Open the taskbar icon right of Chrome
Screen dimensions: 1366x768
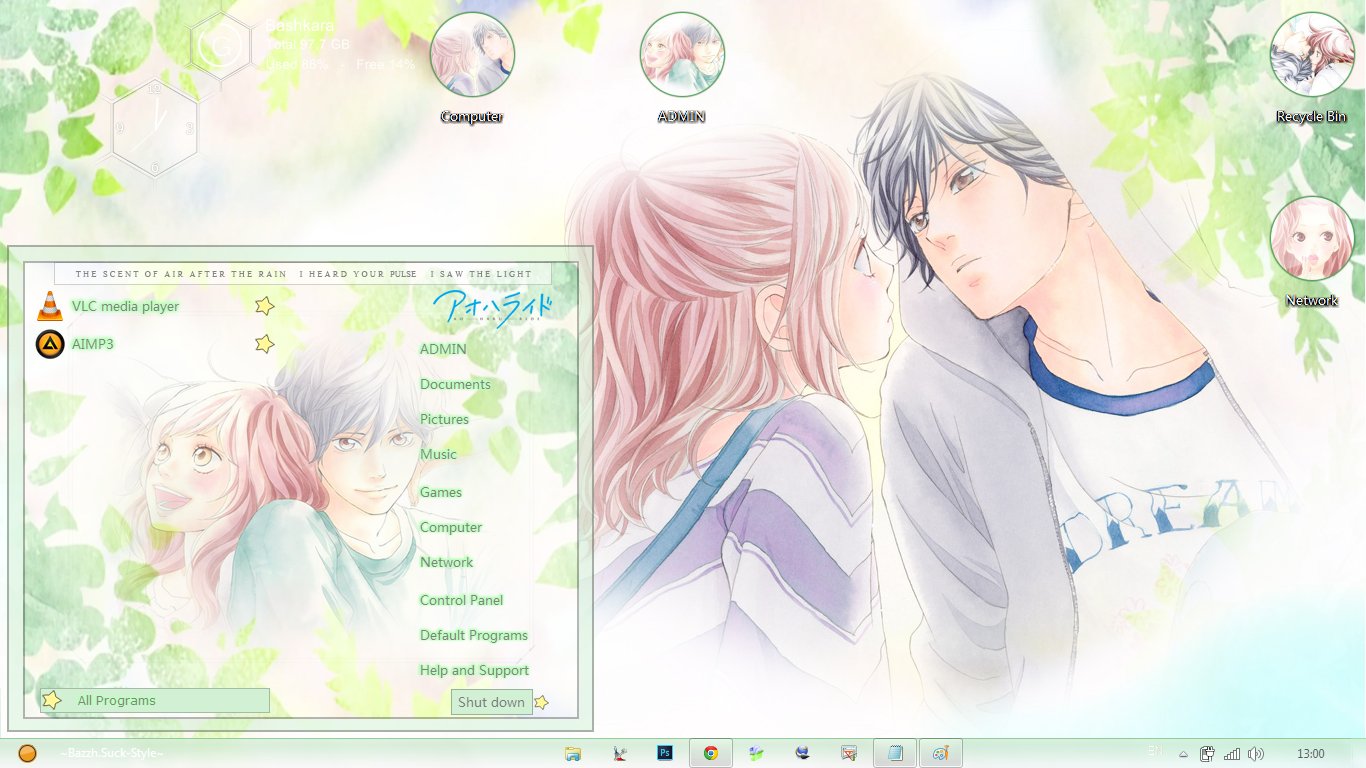[x=757, y=753]
